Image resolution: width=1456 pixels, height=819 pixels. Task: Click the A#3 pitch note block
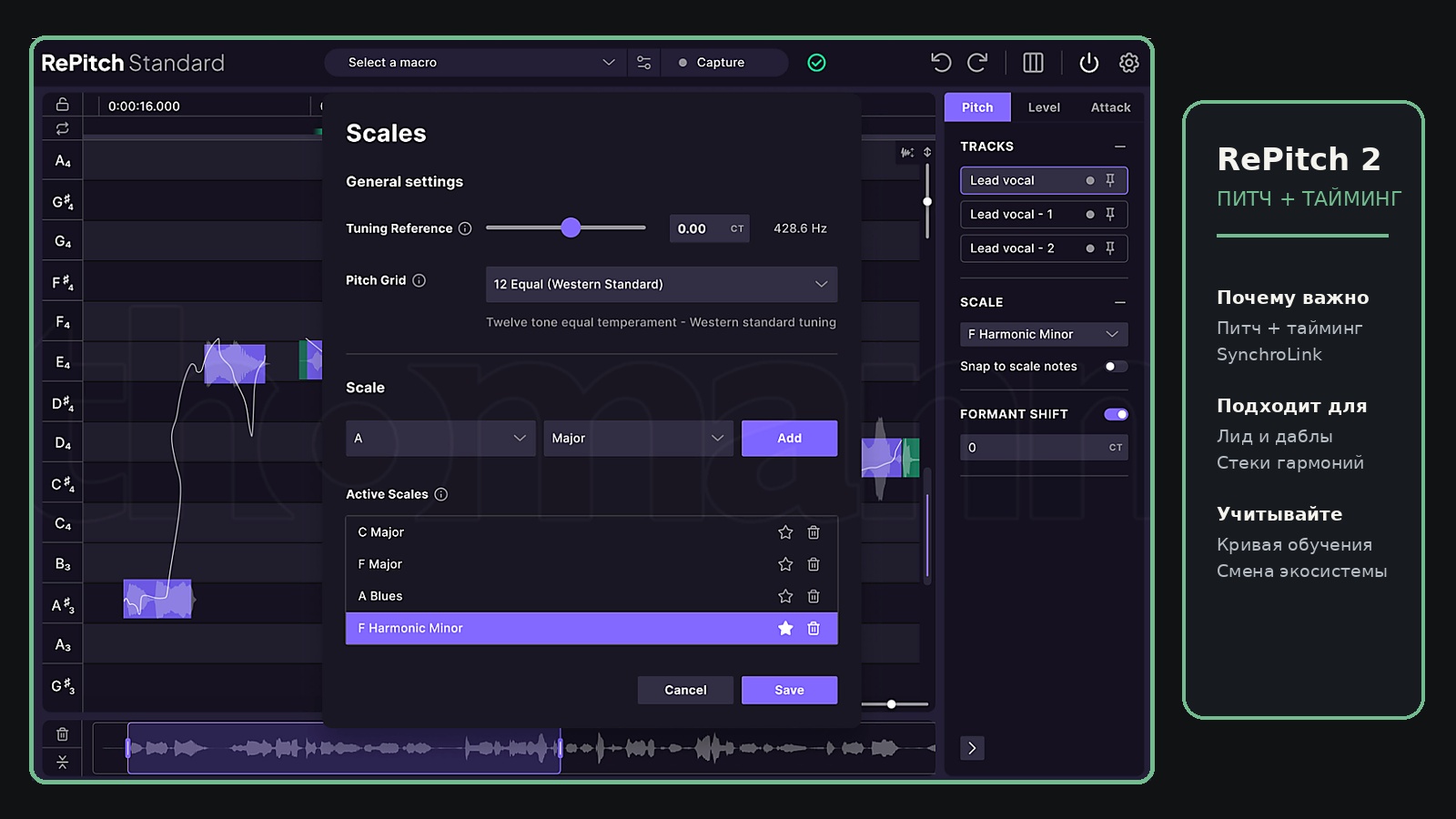(157, 599)
